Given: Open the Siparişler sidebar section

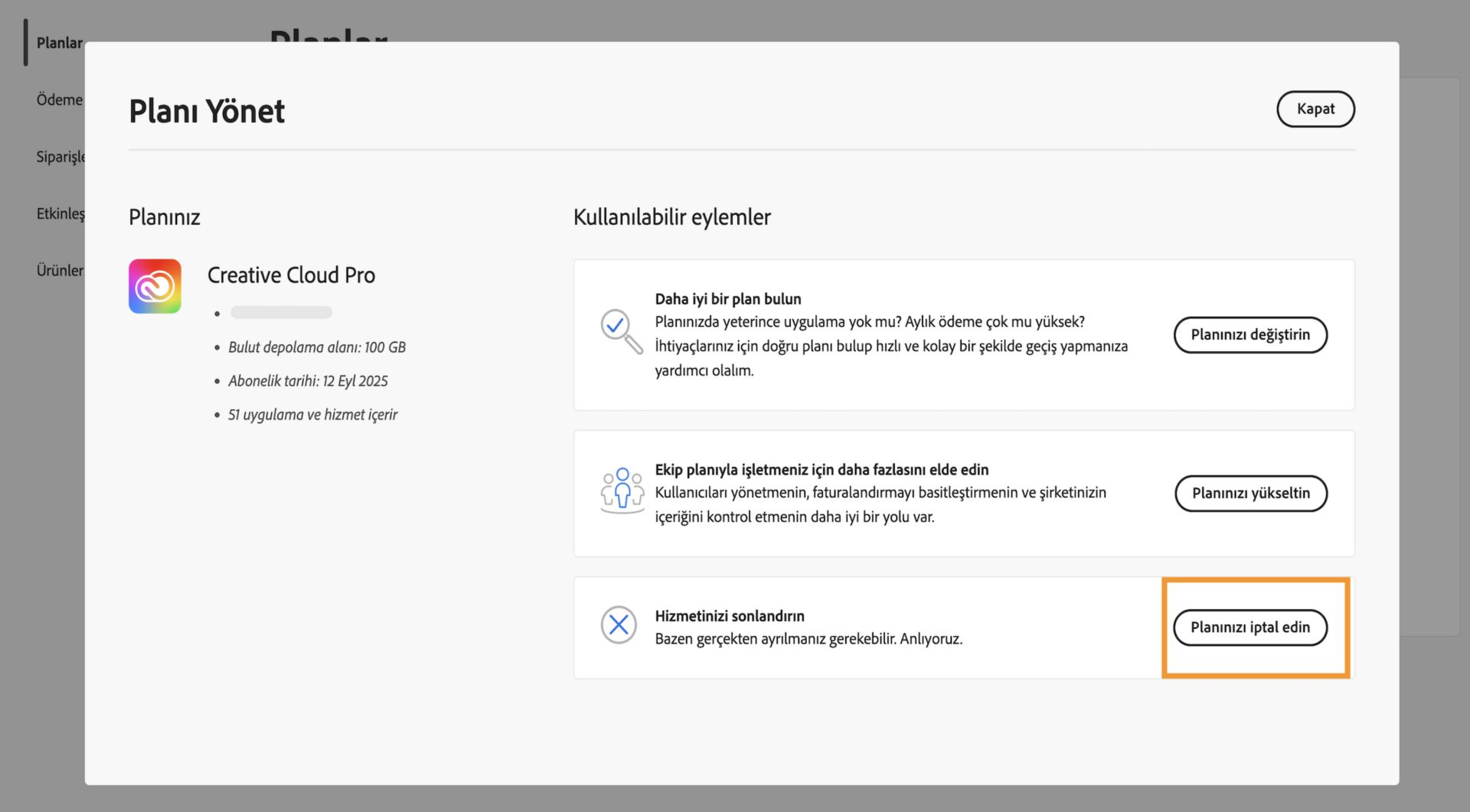Looking at the screenshot, I should pyautogui.click(x=61, y=157).
